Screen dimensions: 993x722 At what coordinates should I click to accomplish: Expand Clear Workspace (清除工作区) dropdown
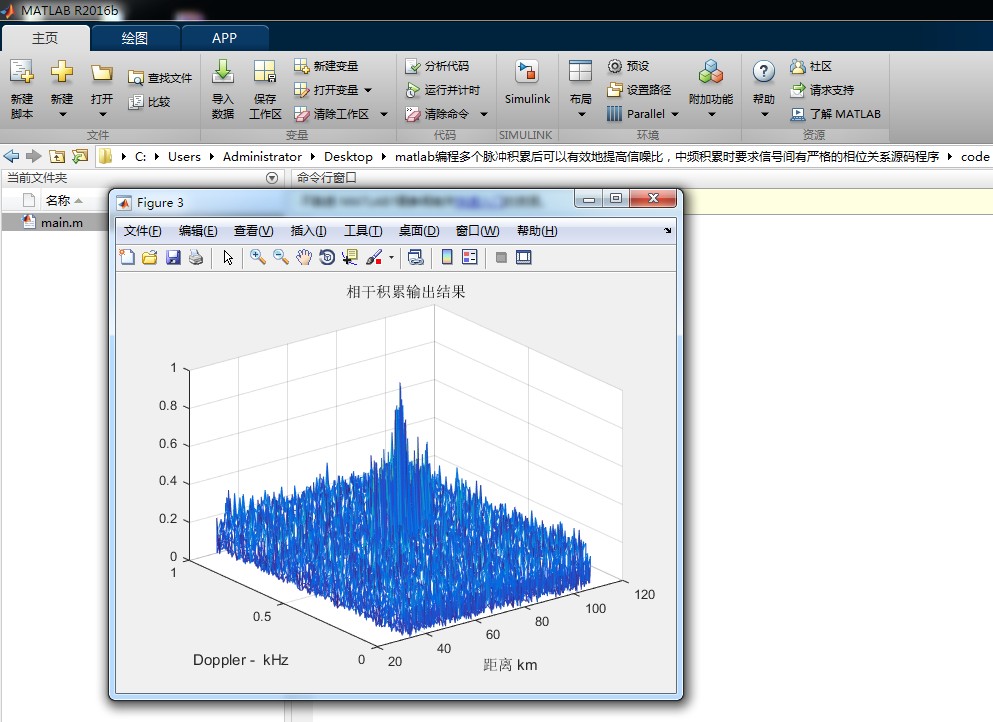pyautogui.click(x=384, y=114)
